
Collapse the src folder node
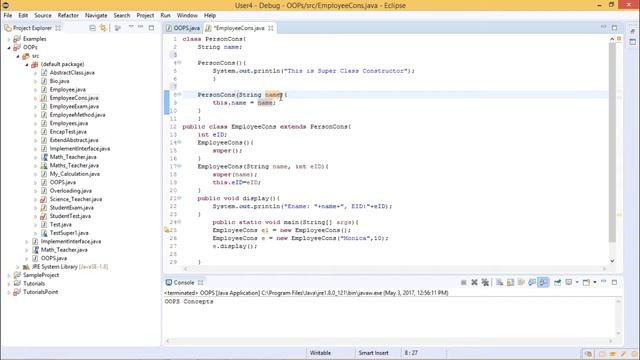pos(18,56)
